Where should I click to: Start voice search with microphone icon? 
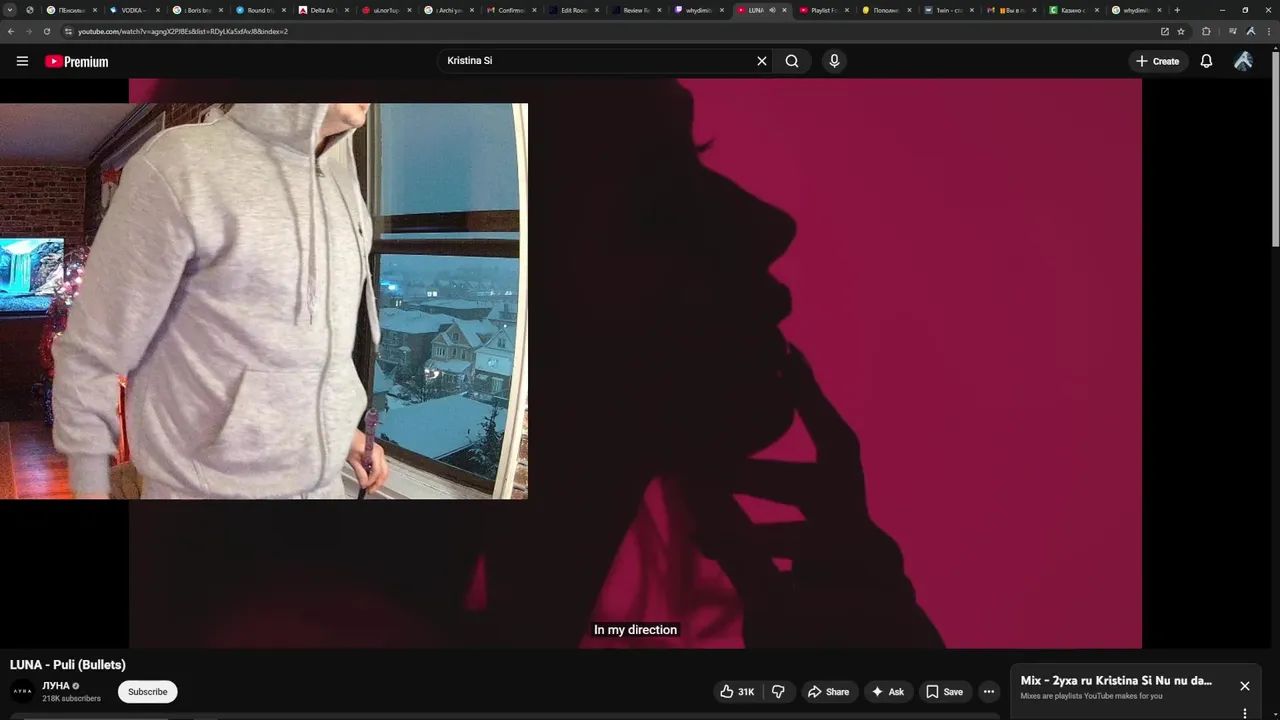pyautogui.click(x=834, y=61)
